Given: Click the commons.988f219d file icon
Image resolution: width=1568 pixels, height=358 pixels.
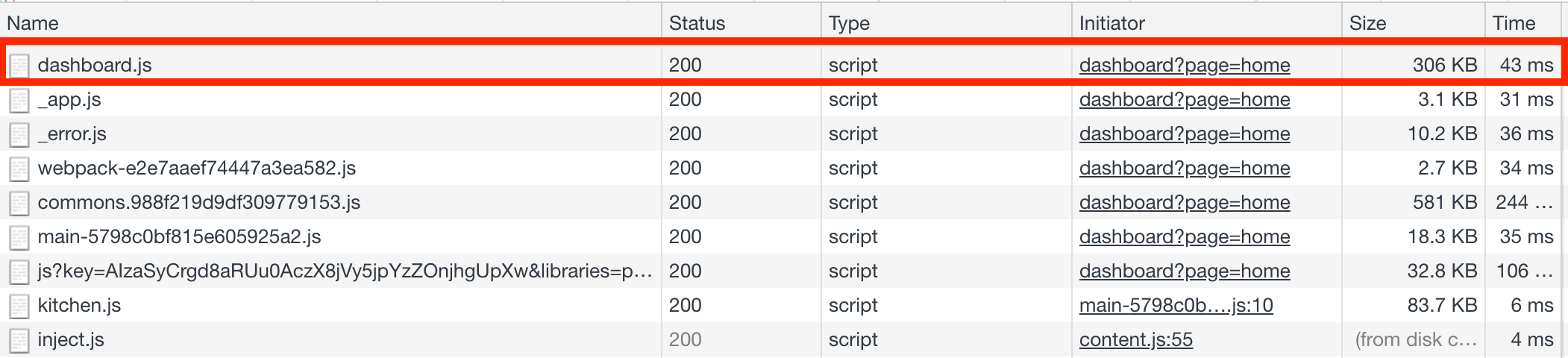Looking at the screenshot, I should (19, 203).
